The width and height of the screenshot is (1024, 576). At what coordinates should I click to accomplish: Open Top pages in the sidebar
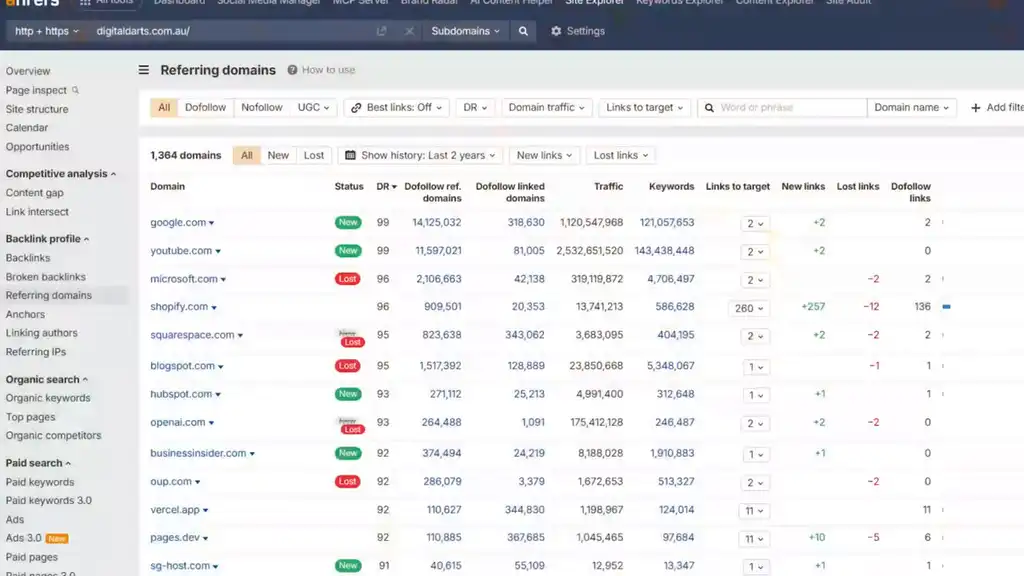[x=31, y=417]
